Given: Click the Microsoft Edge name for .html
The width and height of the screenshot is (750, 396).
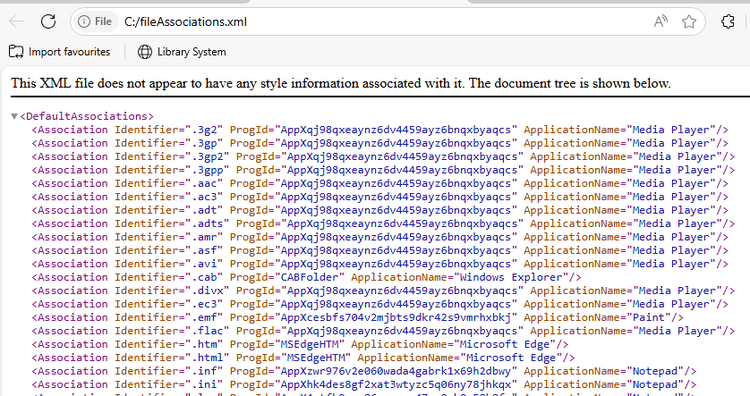Looking at the screenshot, I should pyautogui.click(x=511, y=357).
